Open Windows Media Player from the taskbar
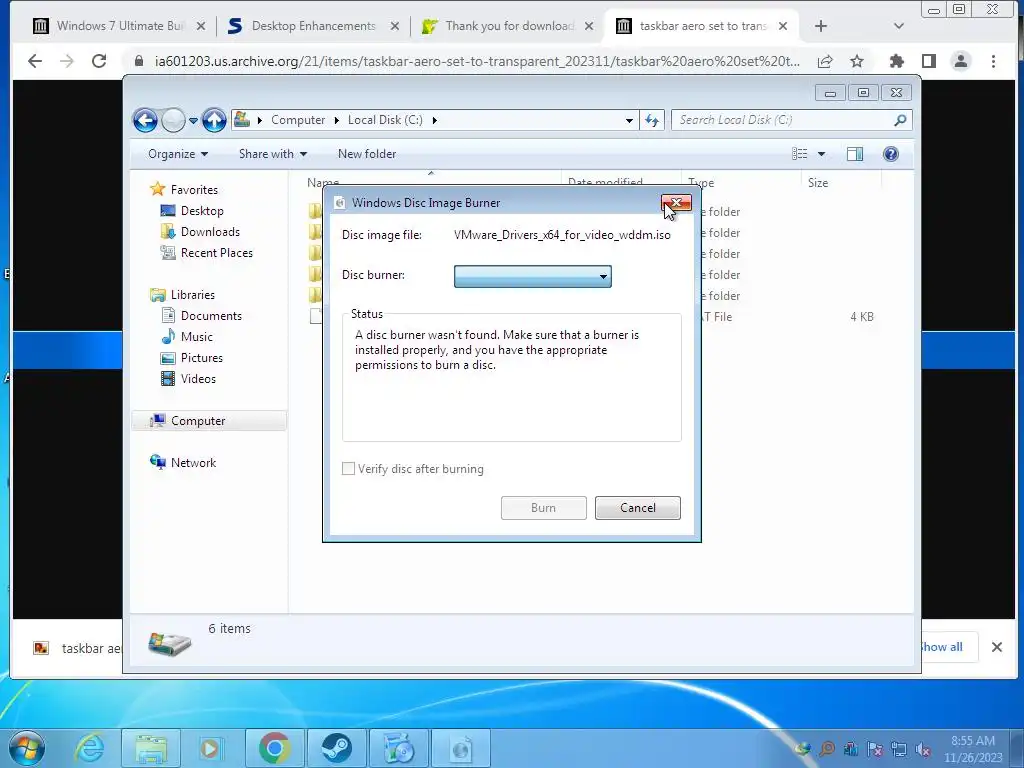Viewport: 1024px width, 768px height. (210, 748)
